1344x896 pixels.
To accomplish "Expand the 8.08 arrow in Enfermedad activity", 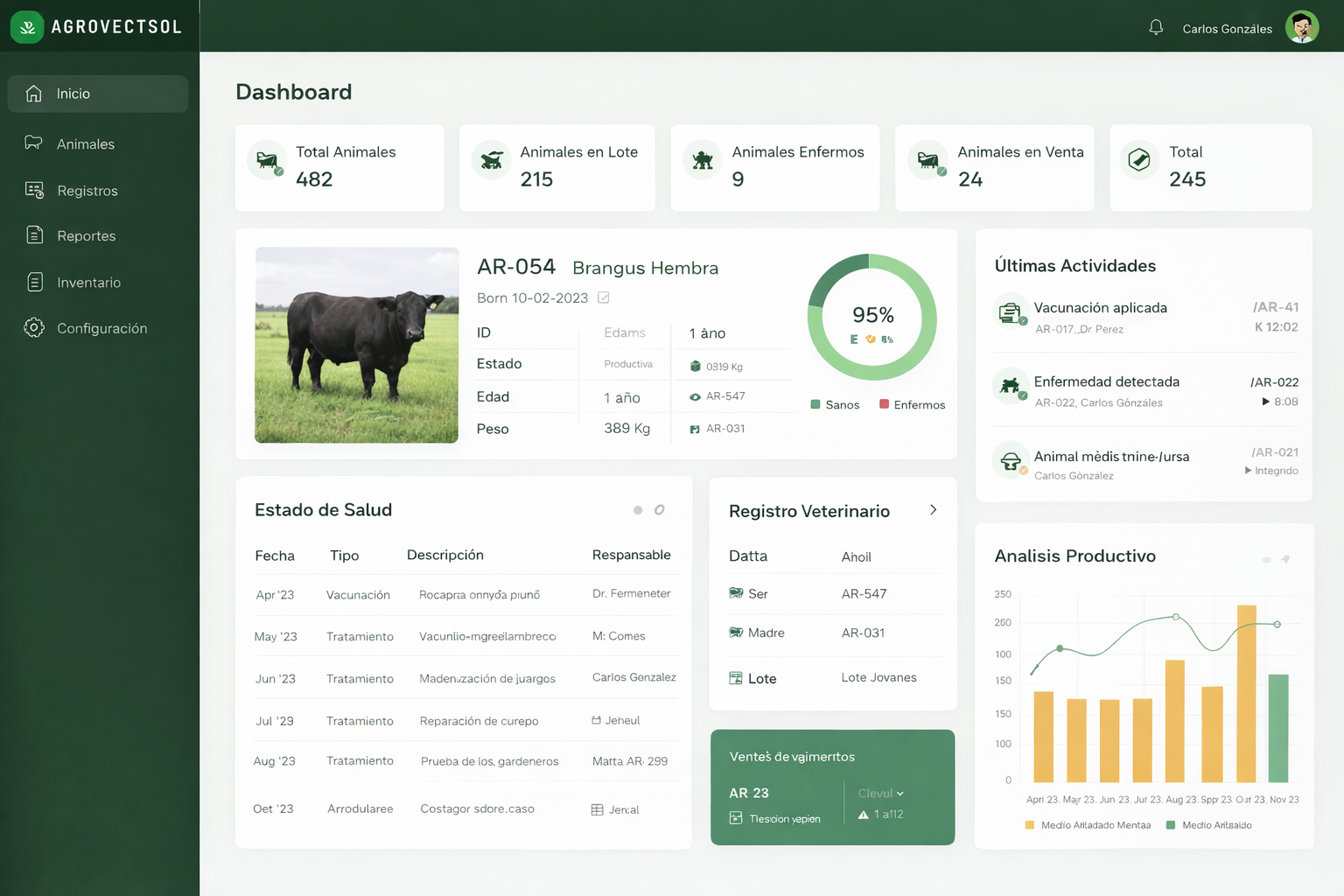I will [x=1266, y=402].
